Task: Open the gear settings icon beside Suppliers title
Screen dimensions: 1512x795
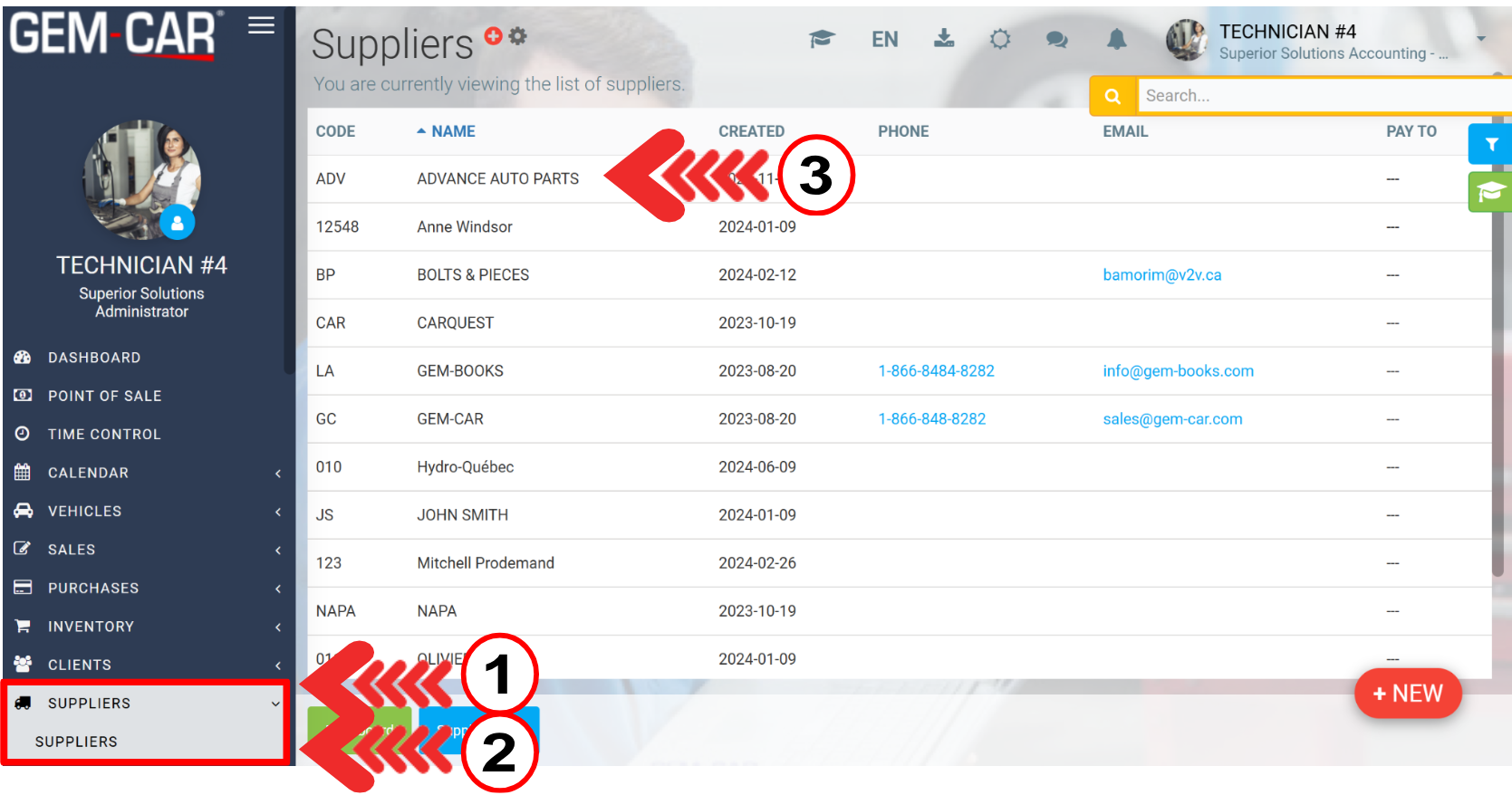Action: (x=518, y=35)
